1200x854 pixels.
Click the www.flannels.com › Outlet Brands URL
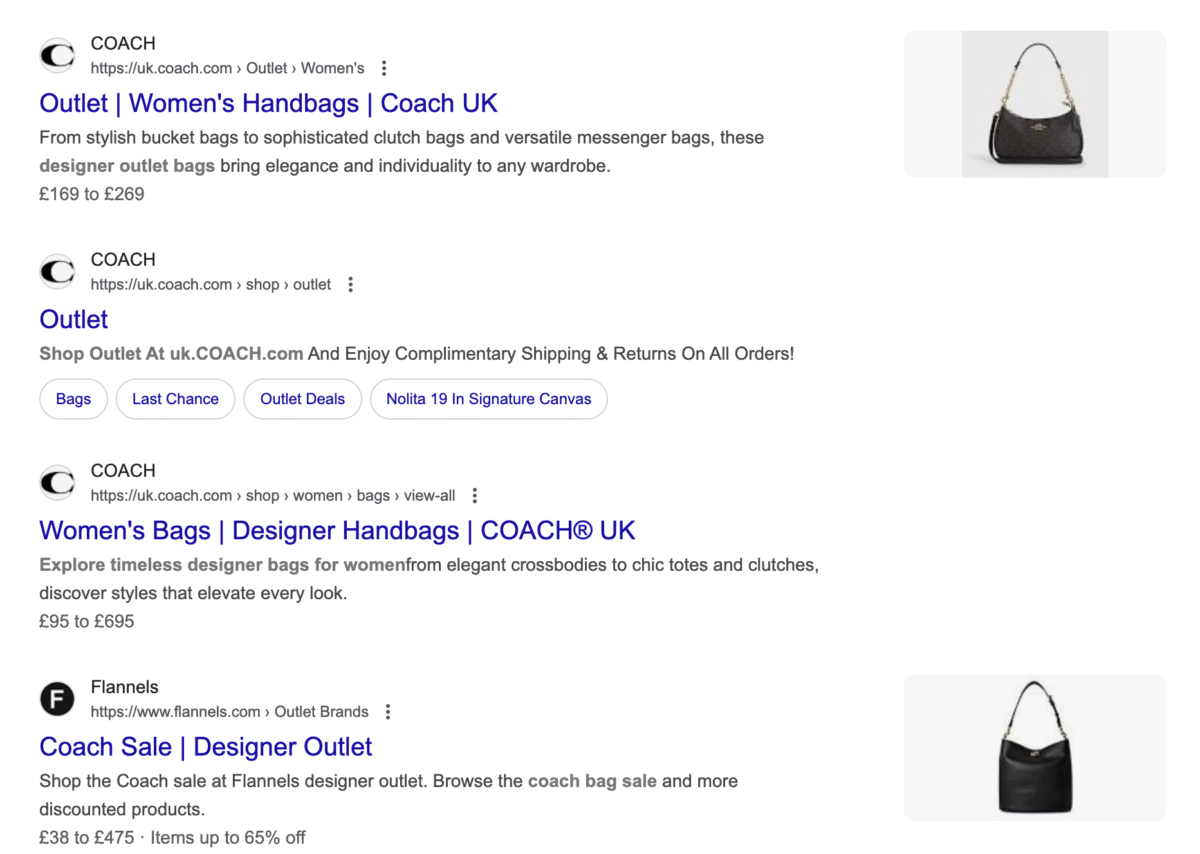[229, 712]
